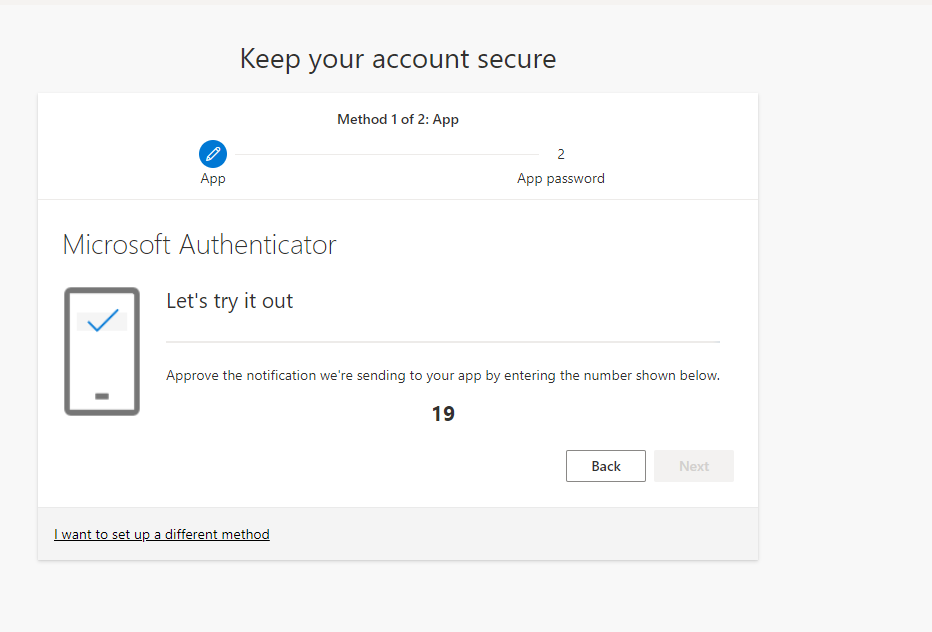This screenshot has width=932, height=632.
Task: Click the blue pencil App step icon
Action: pyautogui.click(x=213, y=154)
